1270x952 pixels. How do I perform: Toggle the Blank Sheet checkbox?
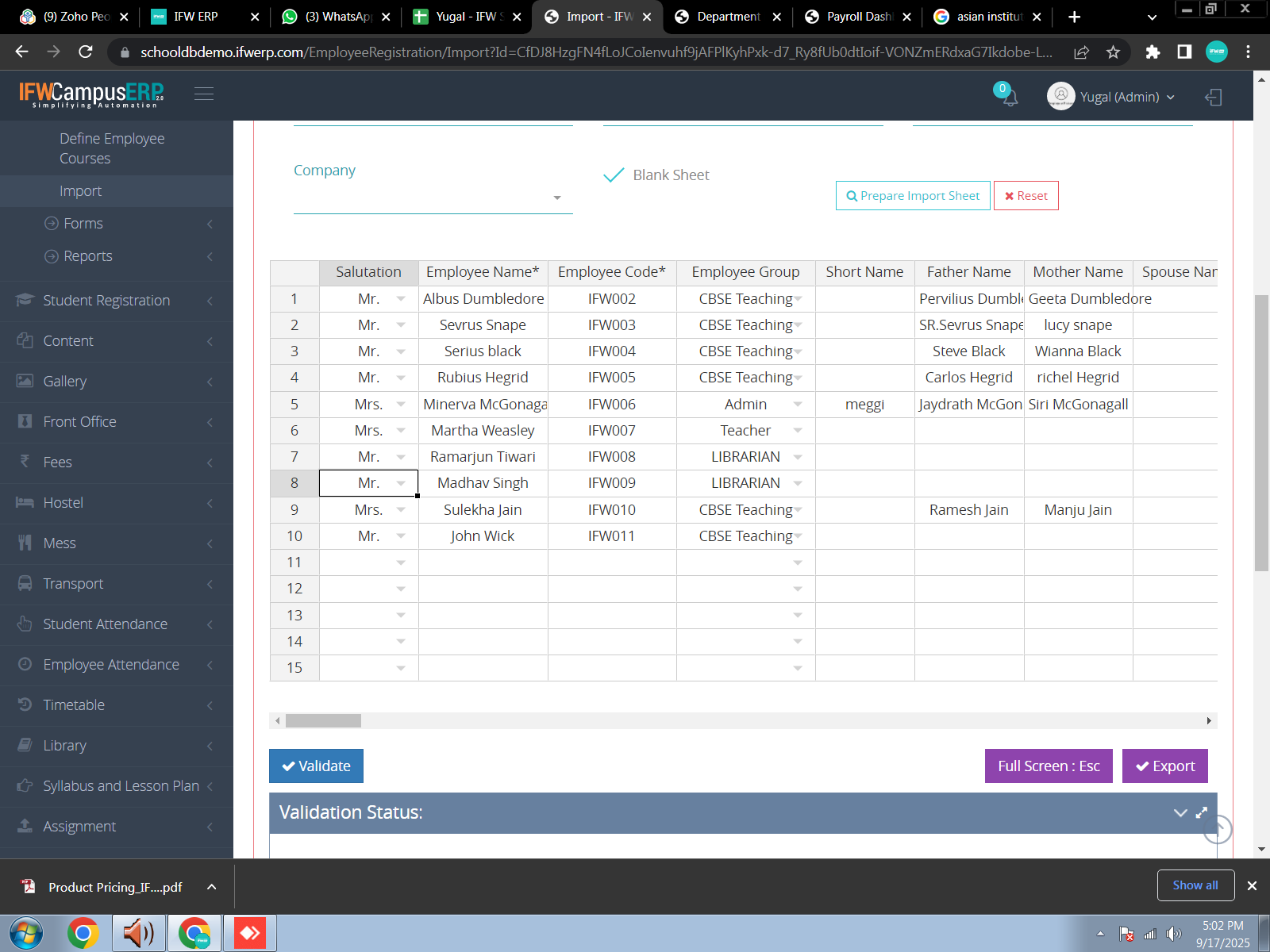tap(614, 175)
